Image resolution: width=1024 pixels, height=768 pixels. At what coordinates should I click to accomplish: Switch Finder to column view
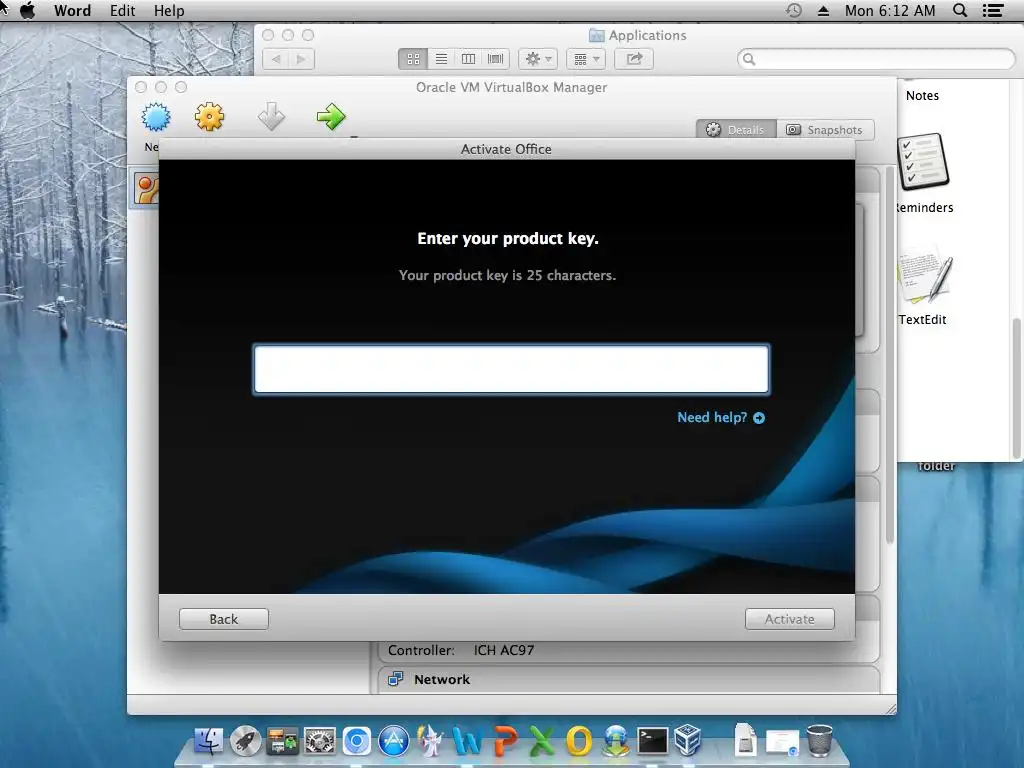pos(468,59)
